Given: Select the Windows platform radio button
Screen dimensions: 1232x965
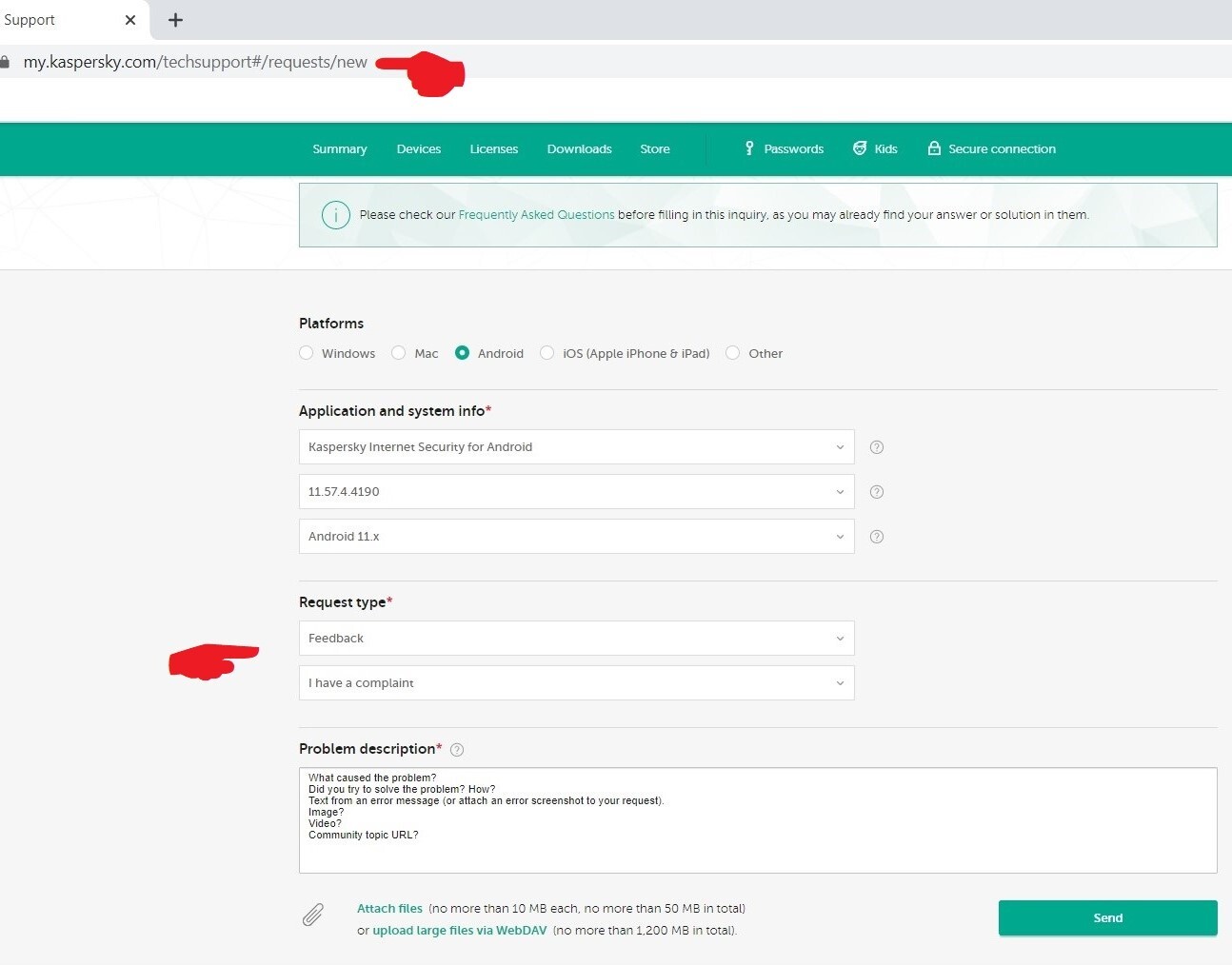Looking at the screenshot, I should [307, 353].
